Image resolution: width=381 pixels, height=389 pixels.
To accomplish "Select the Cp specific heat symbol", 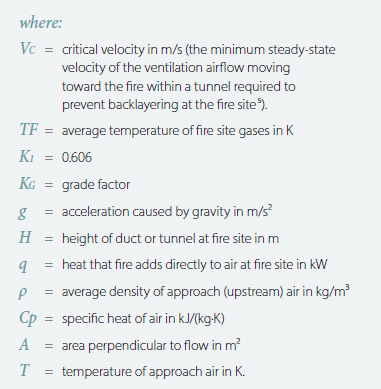I will pyautogui.click(x=28, y=318).
